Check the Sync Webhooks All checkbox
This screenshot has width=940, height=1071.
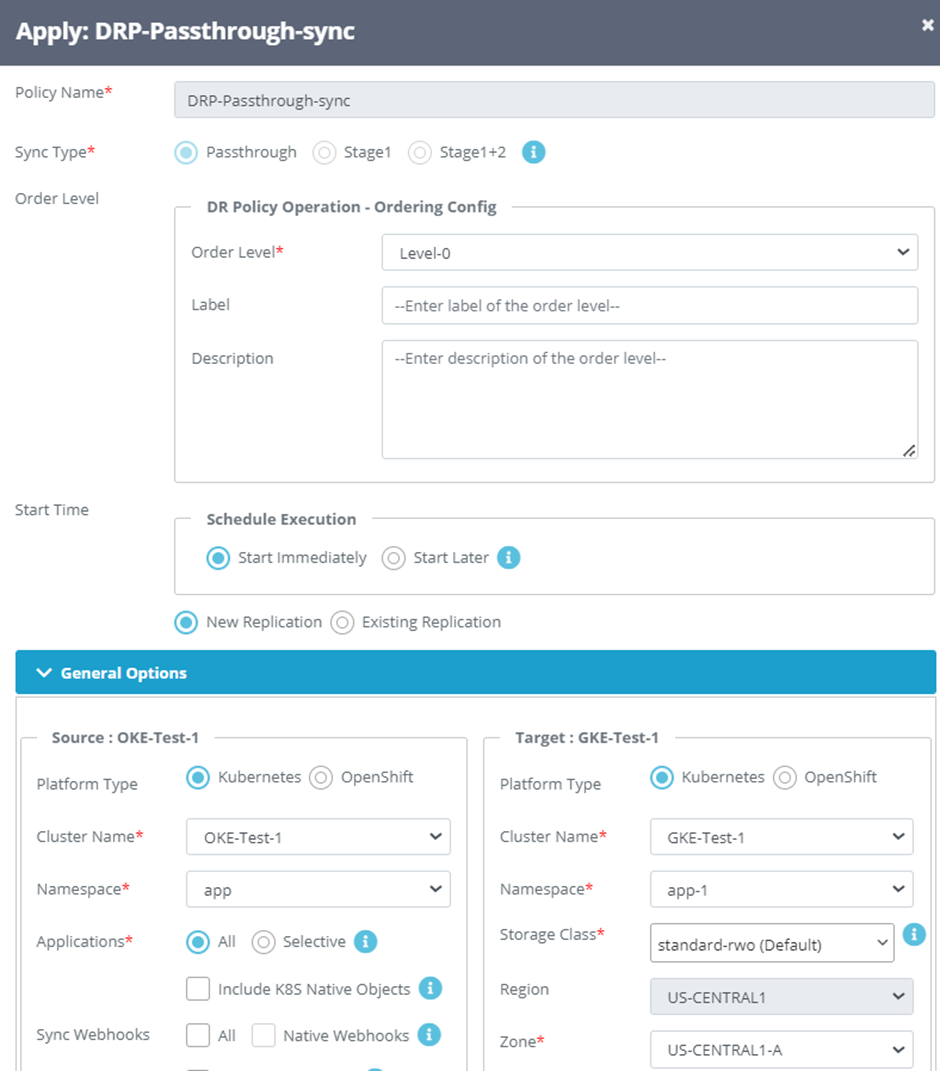click(198, 1035)
